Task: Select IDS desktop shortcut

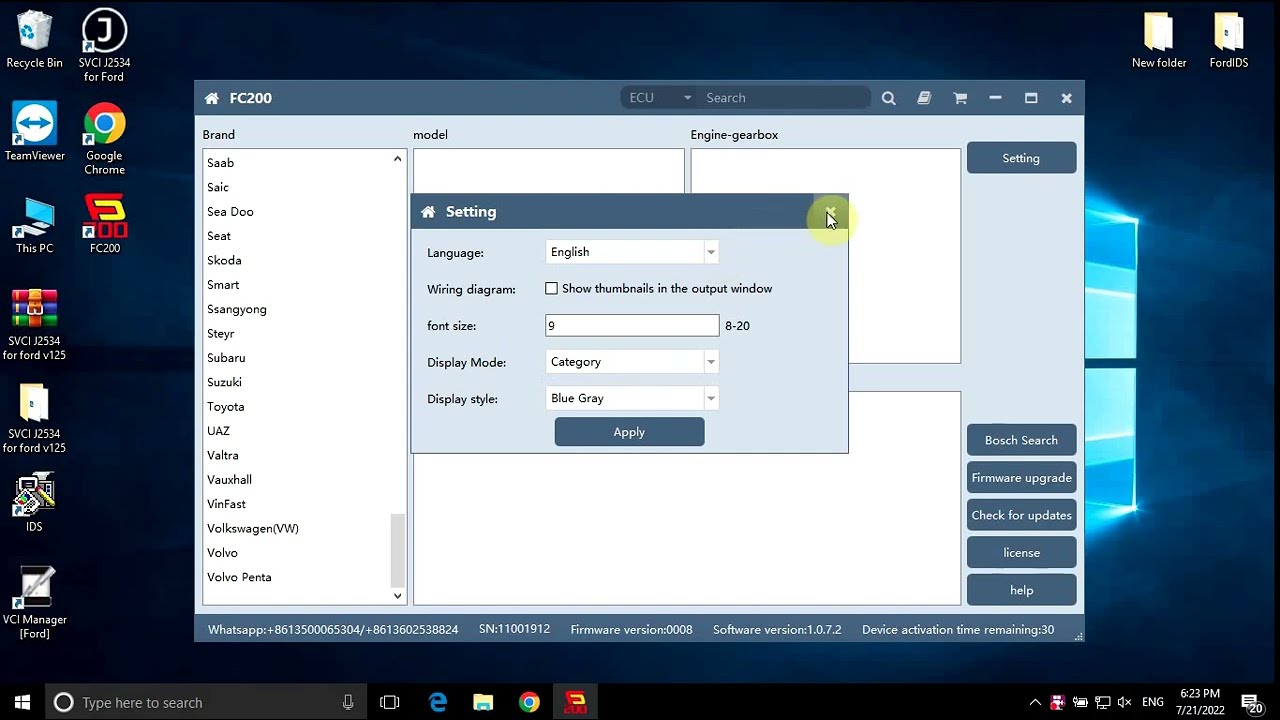Action: 34,504
